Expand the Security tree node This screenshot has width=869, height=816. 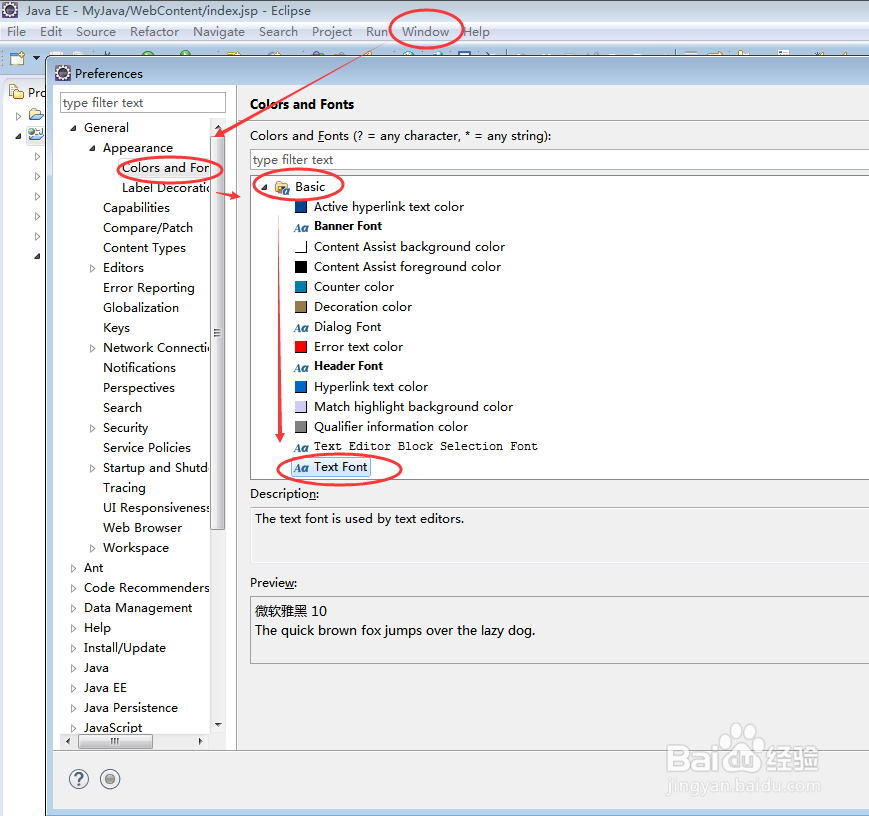pos(93,428)
